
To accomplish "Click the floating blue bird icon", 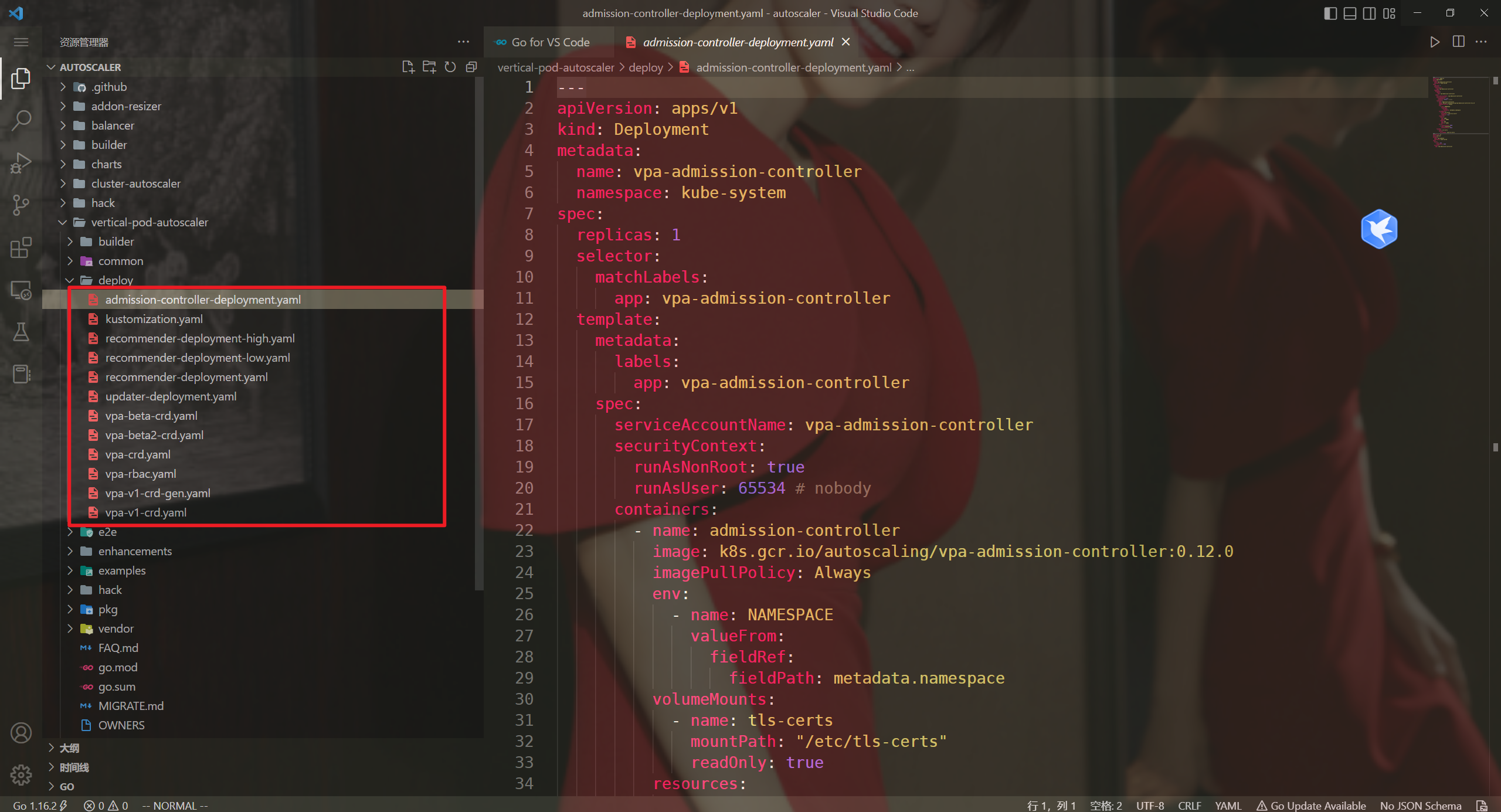I will [x=1379, y=229].
